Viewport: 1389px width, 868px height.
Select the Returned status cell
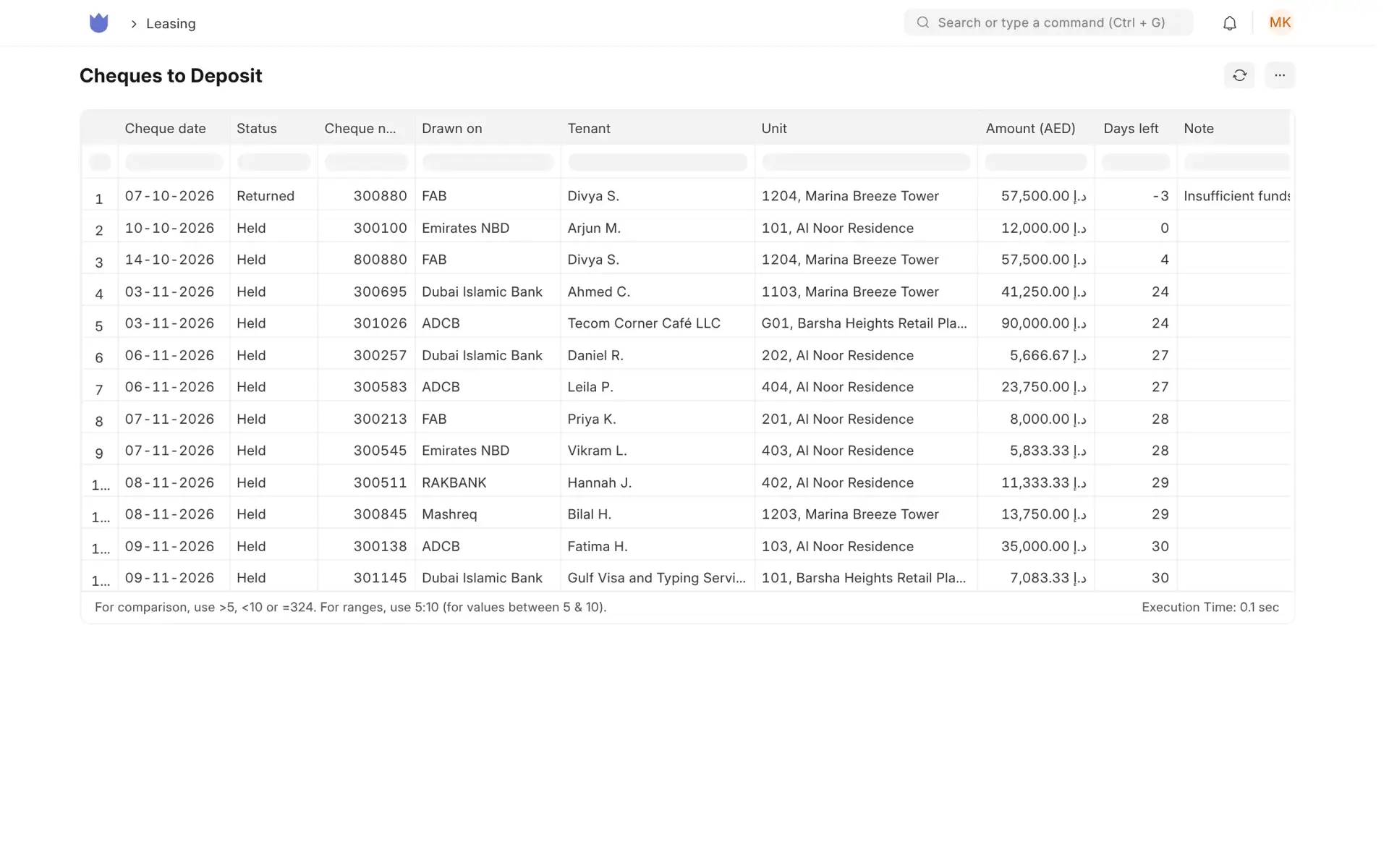[x=273, y=196]
